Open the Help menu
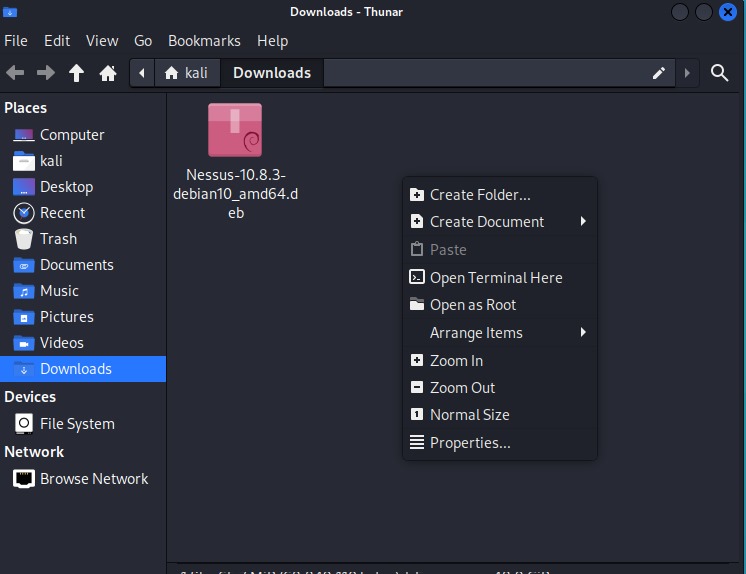This screenshot has width=746, height=574. click(x=272, y=41)
